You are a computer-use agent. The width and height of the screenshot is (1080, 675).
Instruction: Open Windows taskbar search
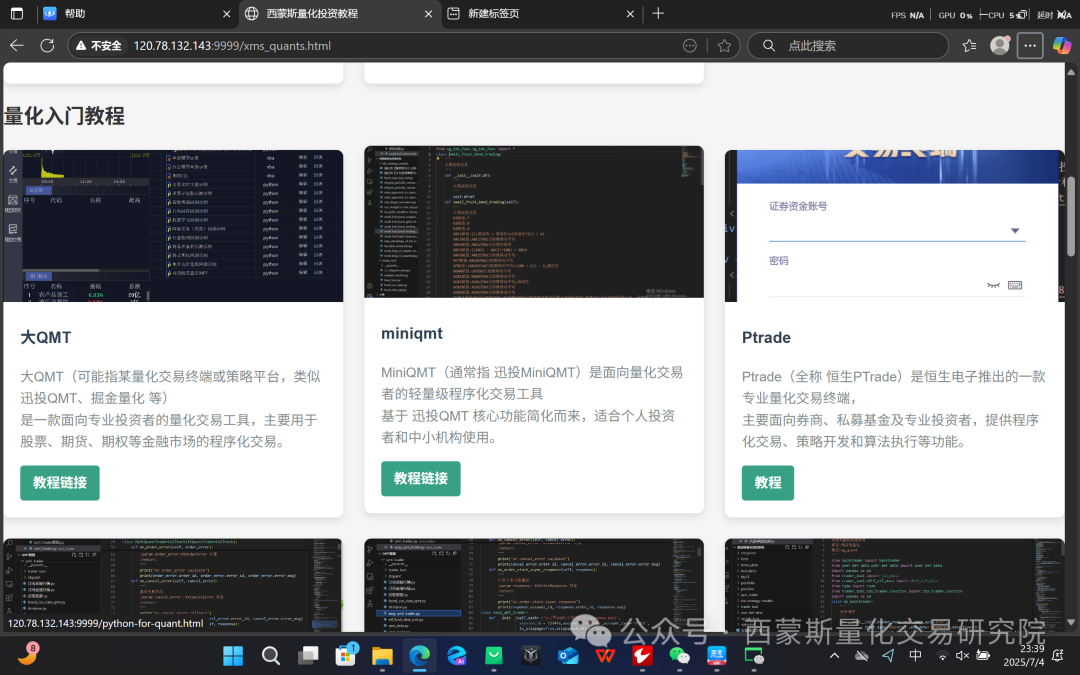click(x=271, y=656)
